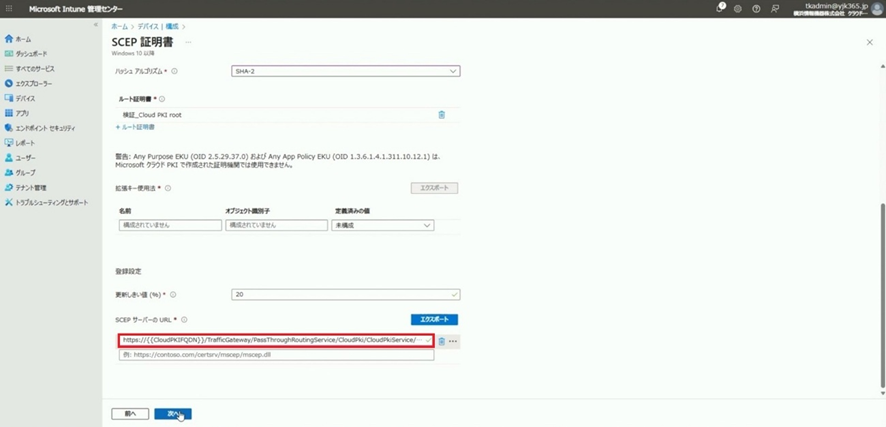Viewport: 886px width, 427px height.
Task: Open the notifications bell icon
Action: 720,8
